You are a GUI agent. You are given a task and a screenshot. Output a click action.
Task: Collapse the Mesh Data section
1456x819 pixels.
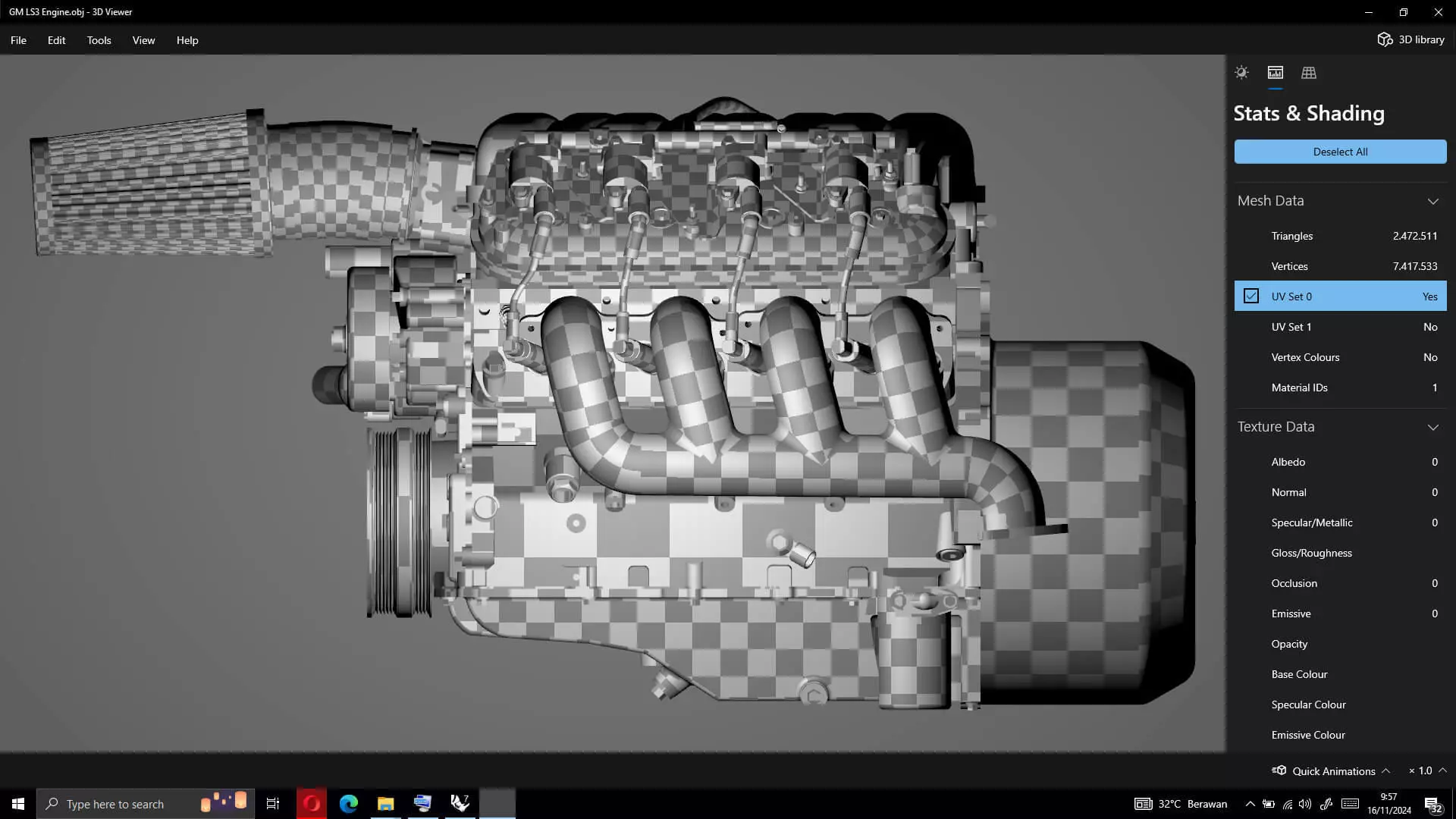pos(1433,201)
